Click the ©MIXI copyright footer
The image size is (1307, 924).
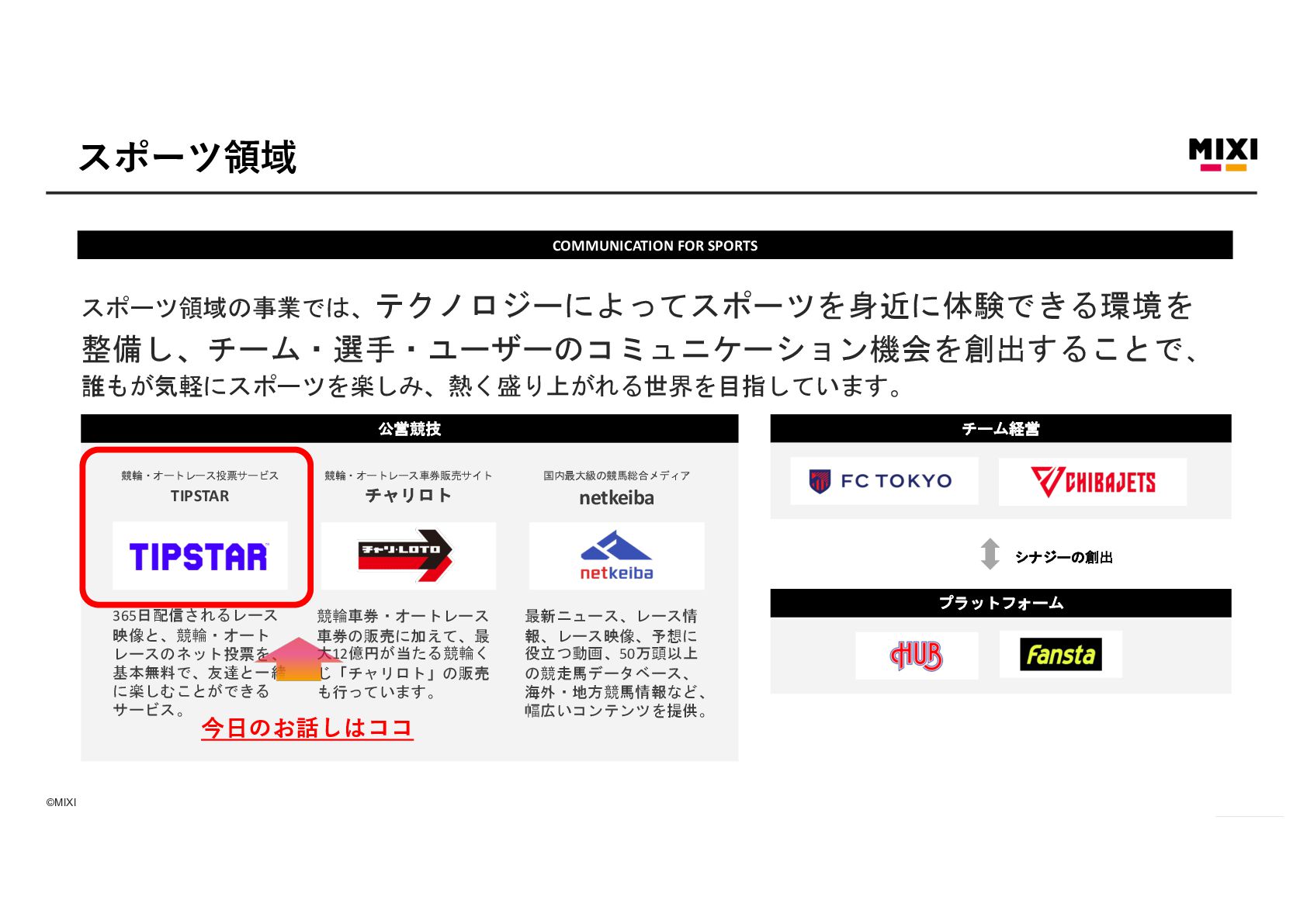point(61,802)
